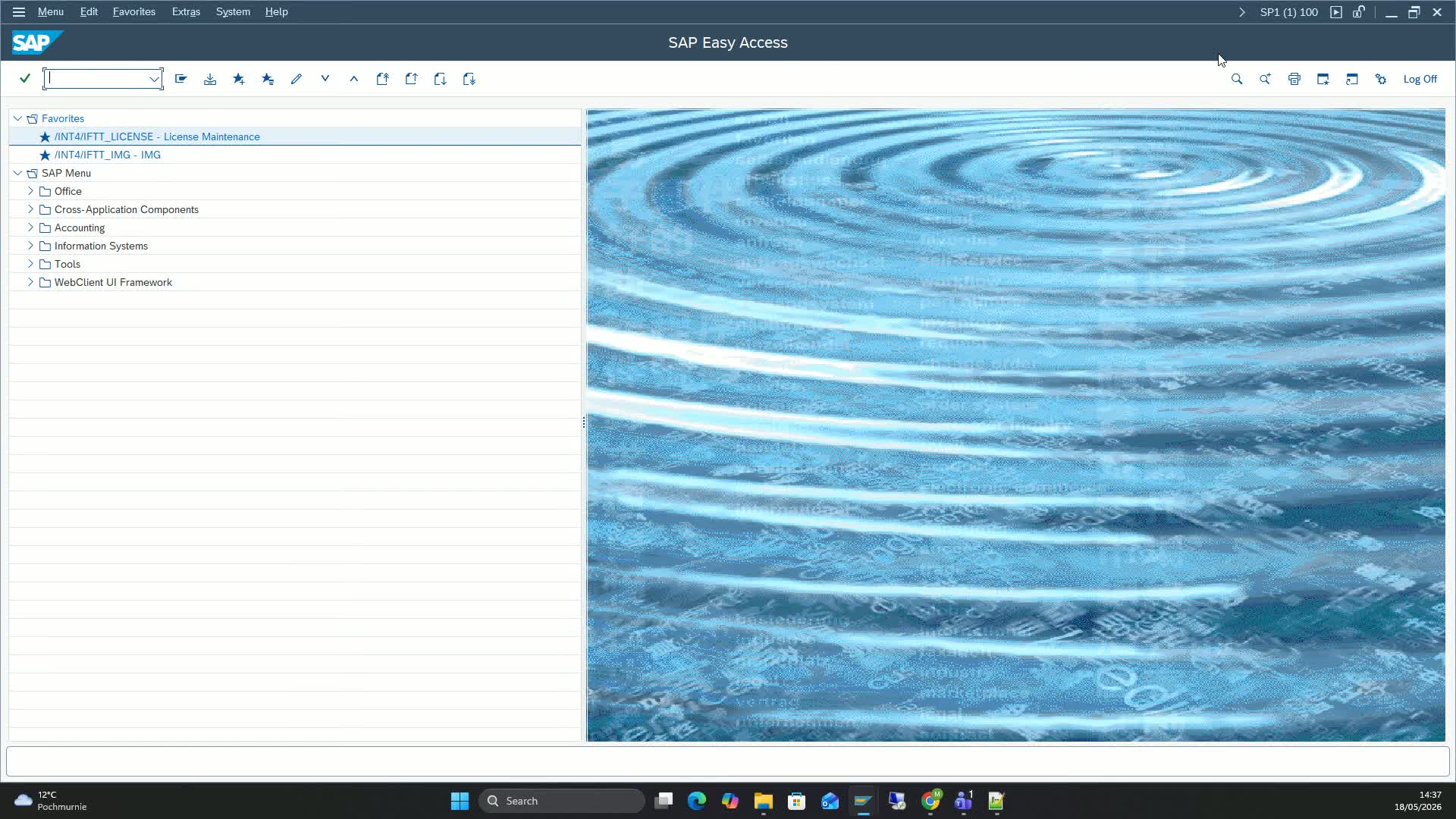This screenshot has height=819, width=1456.
Task: Expand the Office folder
Action: click(x=30, y=191)
